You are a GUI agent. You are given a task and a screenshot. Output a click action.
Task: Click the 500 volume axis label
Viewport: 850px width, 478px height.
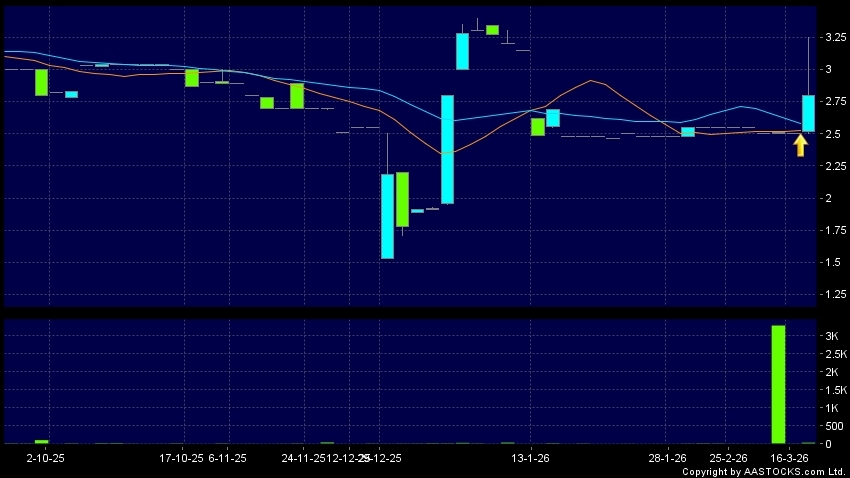(833, 426)
